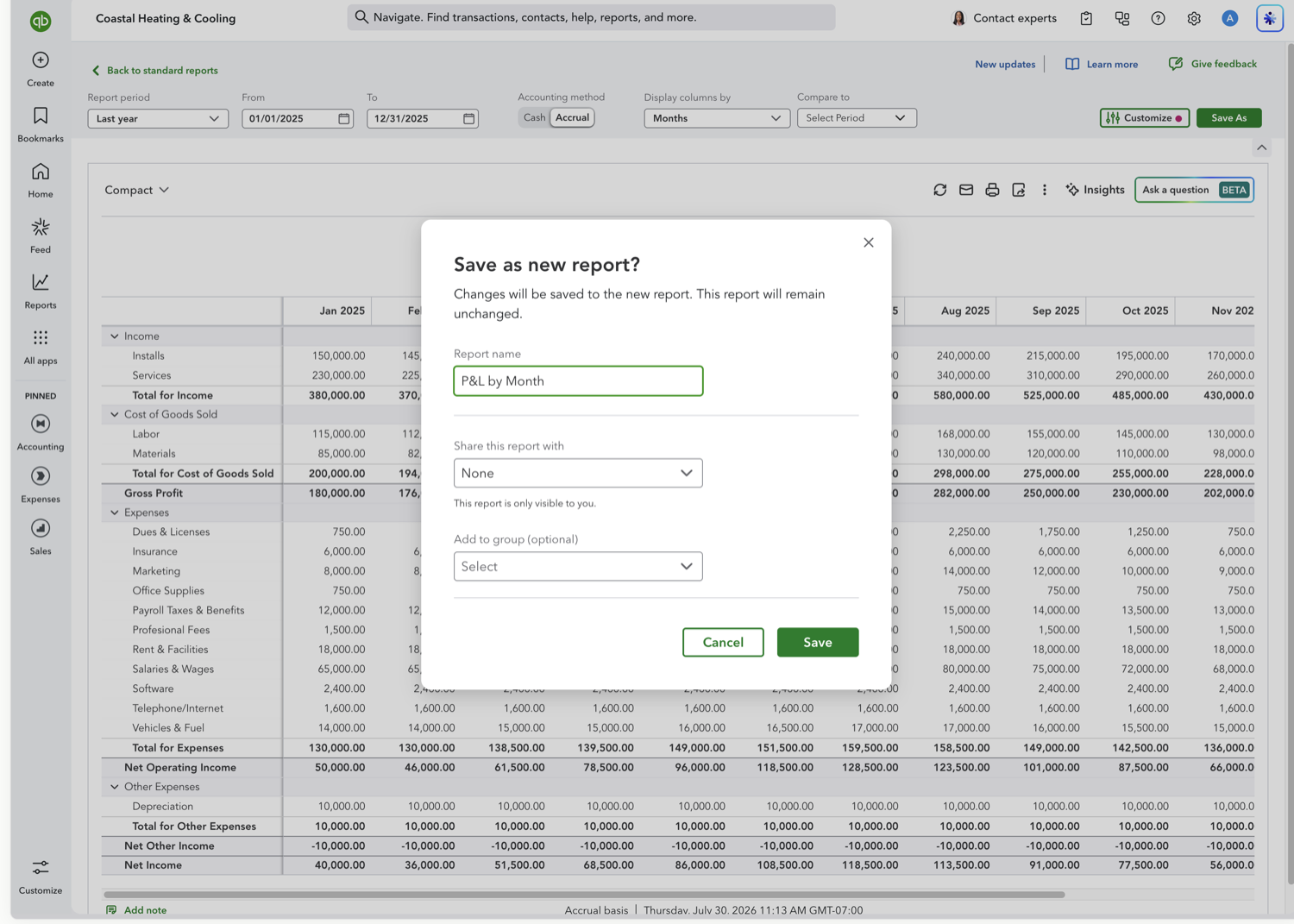Open the Report period Last year dropdown

point(158,118)
